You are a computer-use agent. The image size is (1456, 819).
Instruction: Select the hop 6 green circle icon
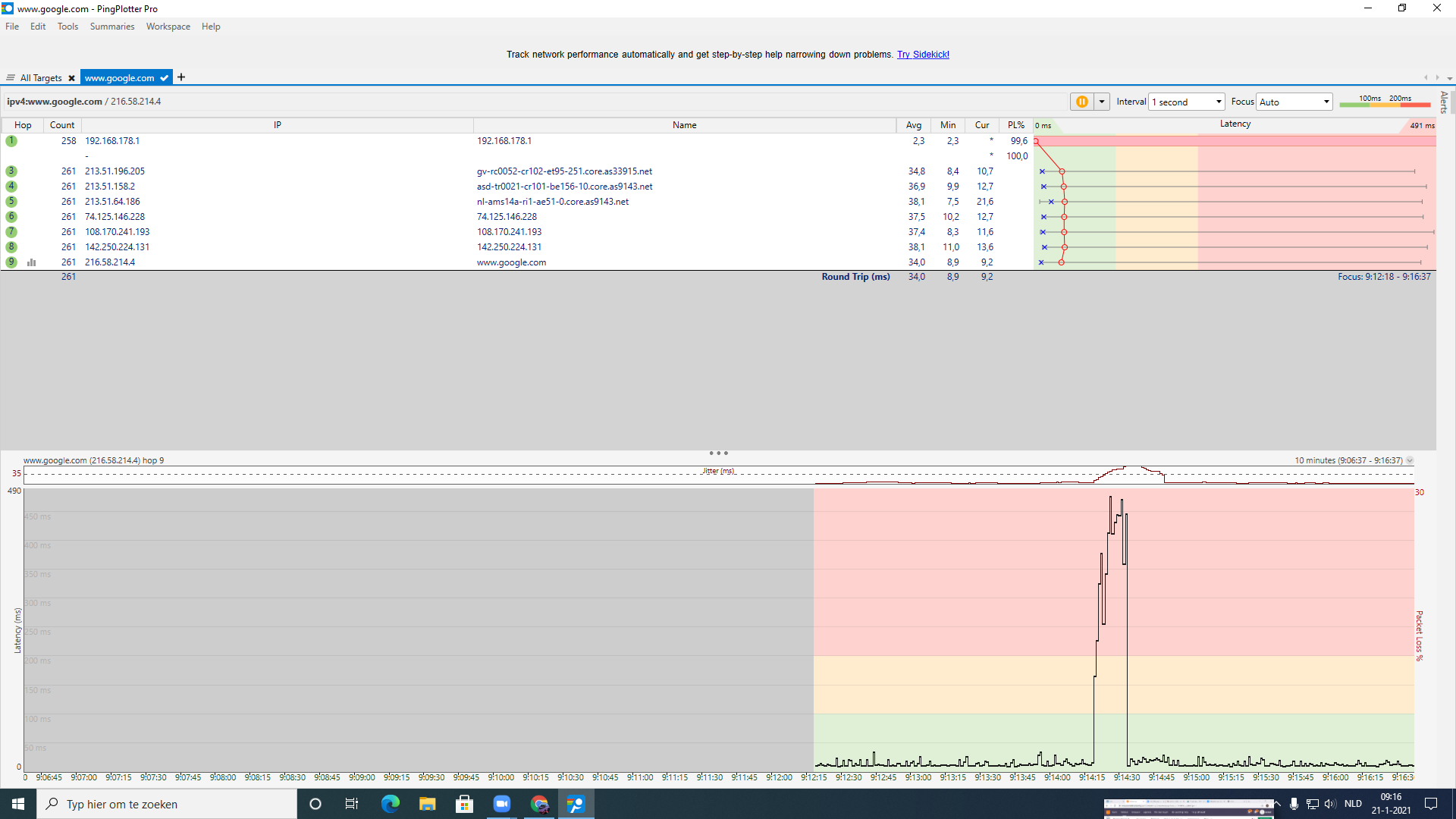[11, 217]
